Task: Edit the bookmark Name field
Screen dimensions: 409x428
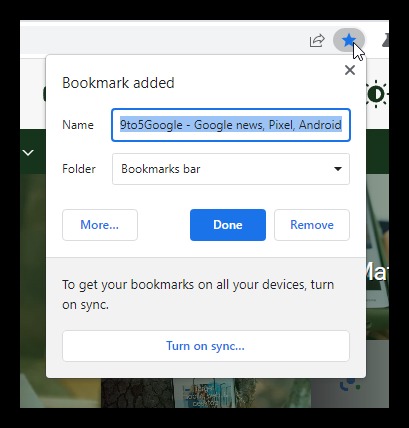Action: (x=231, y=125)
